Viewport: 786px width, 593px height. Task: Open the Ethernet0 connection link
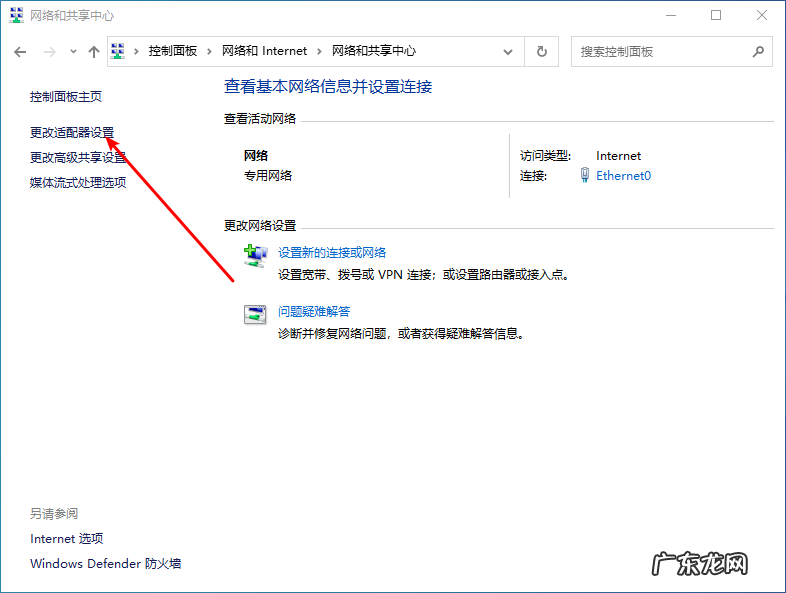click(623, 175)
